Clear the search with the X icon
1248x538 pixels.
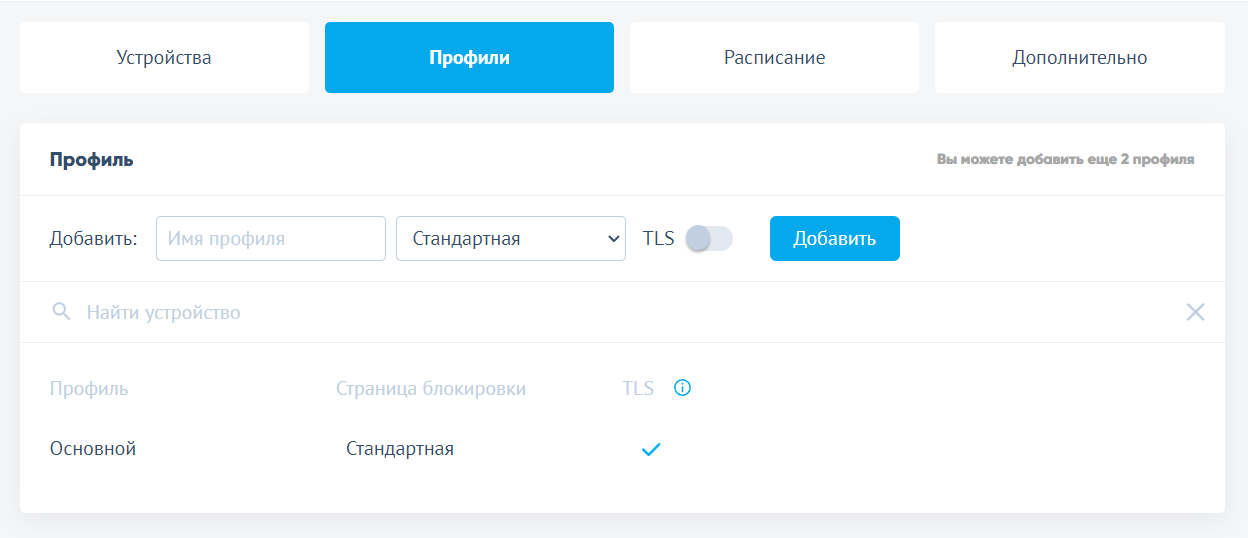click(x=1195, y=312)
